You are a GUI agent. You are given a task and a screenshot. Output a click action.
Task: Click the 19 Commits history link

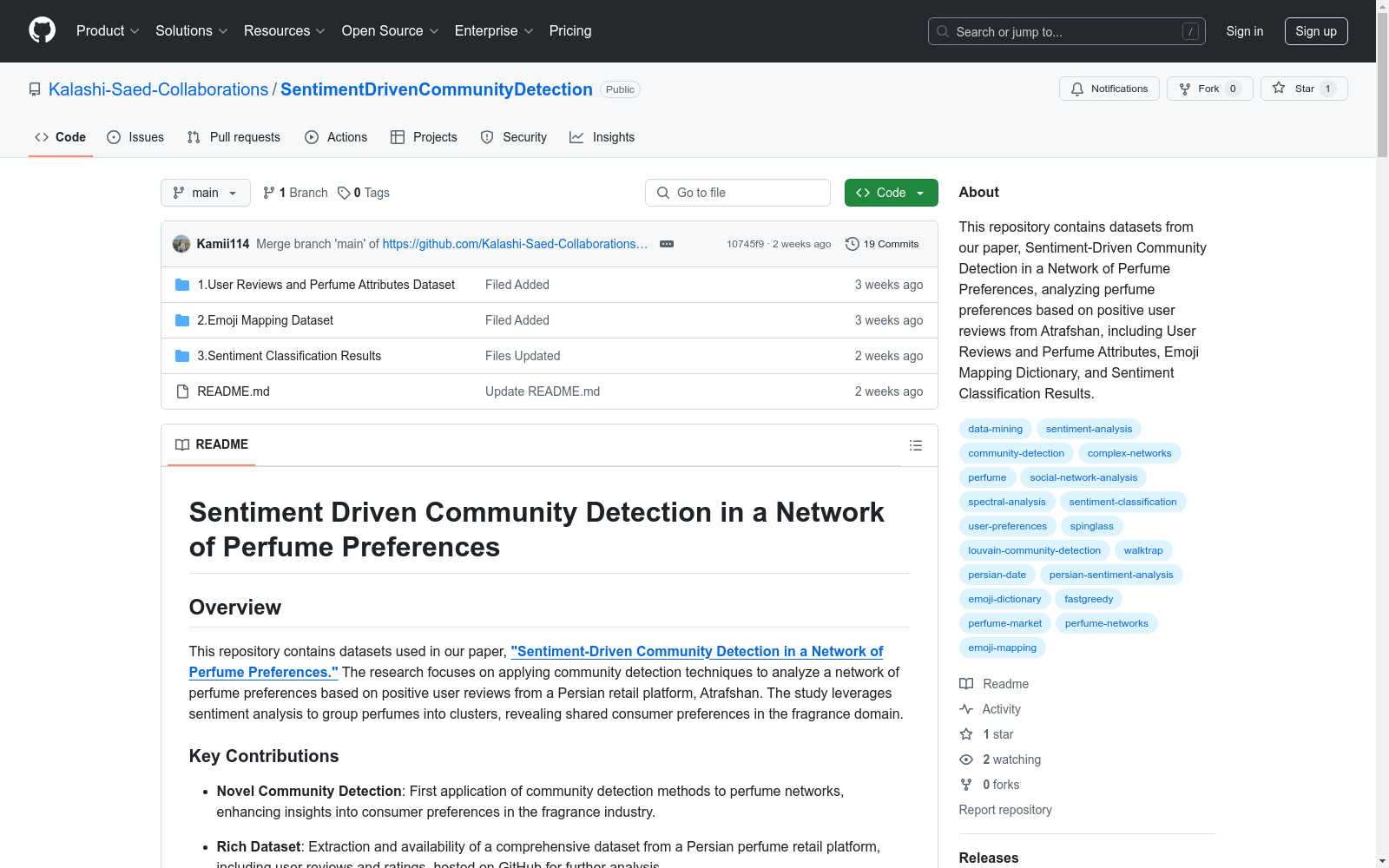pos(882,244)
